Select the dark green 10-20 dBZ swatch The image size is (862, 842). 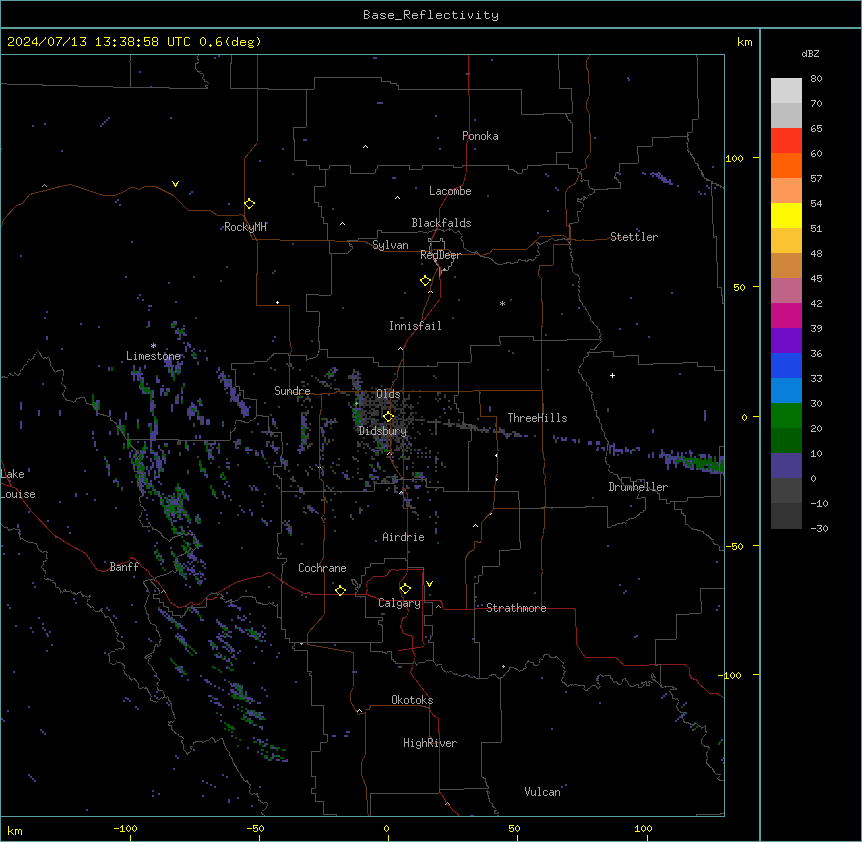coord(786,440)
